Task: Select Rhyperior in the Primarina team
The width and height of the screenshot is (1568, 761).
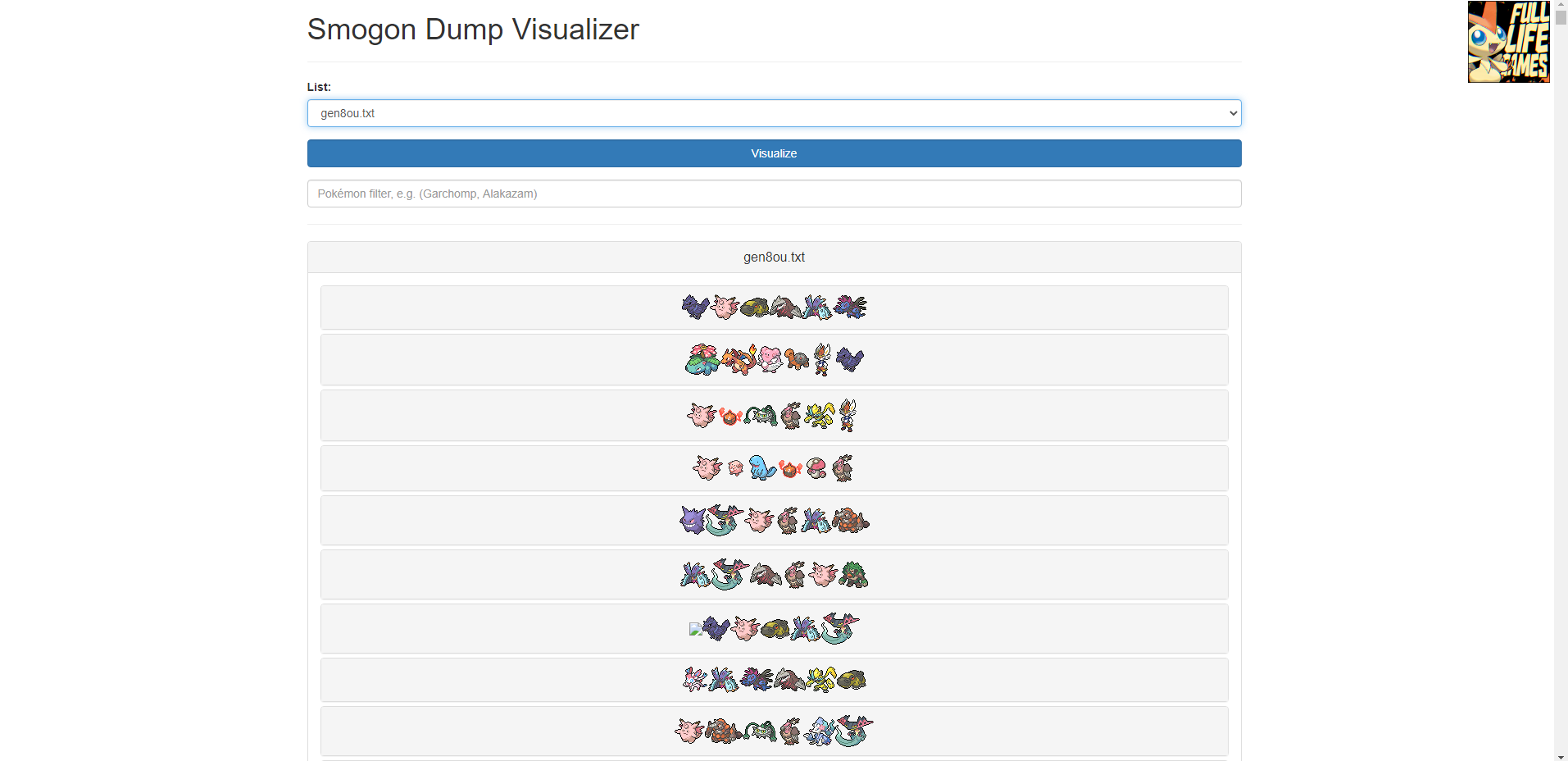Action: tap(724, 731)
